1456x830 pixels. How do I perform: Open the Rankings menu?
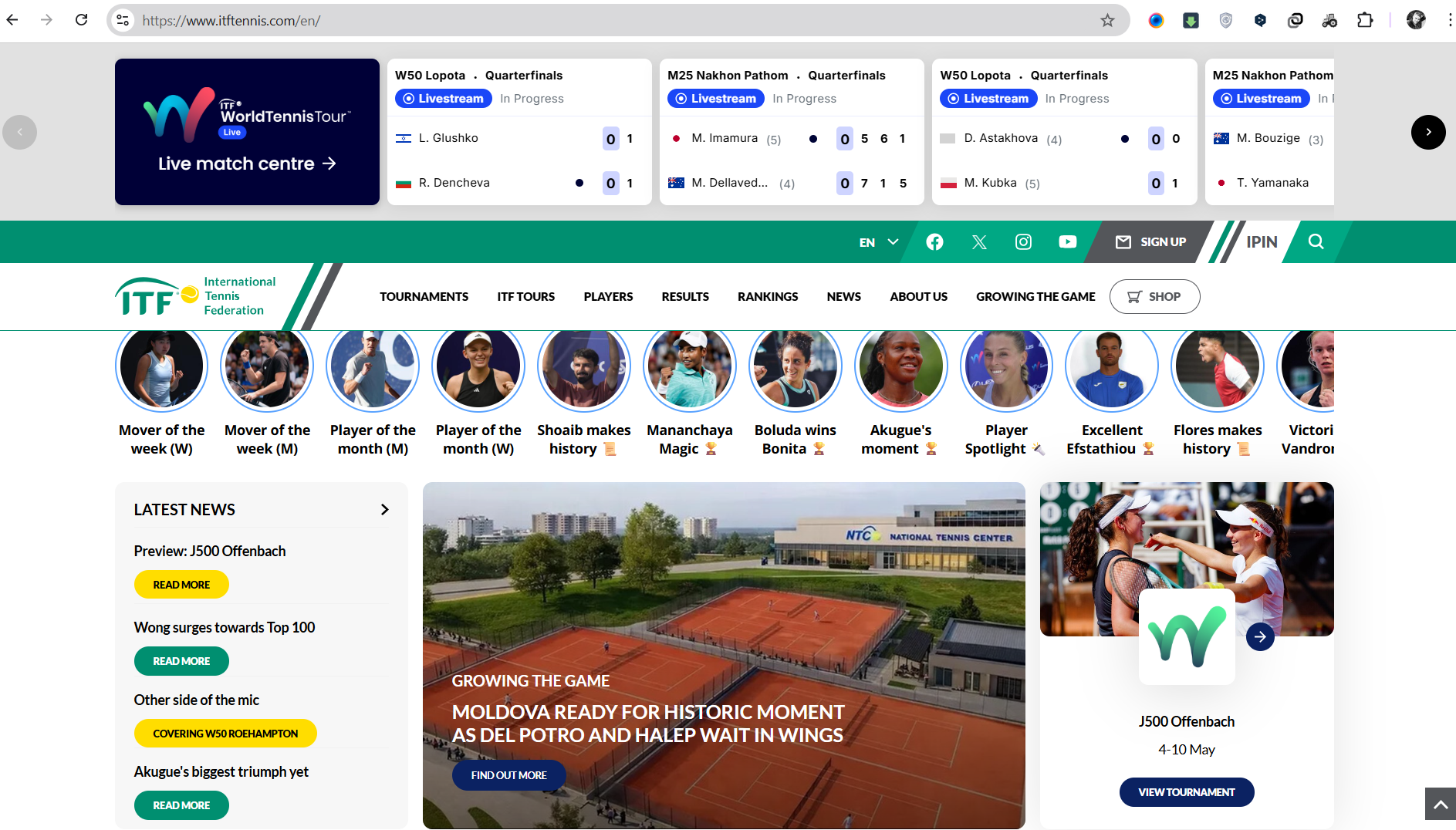click(768, 297)
